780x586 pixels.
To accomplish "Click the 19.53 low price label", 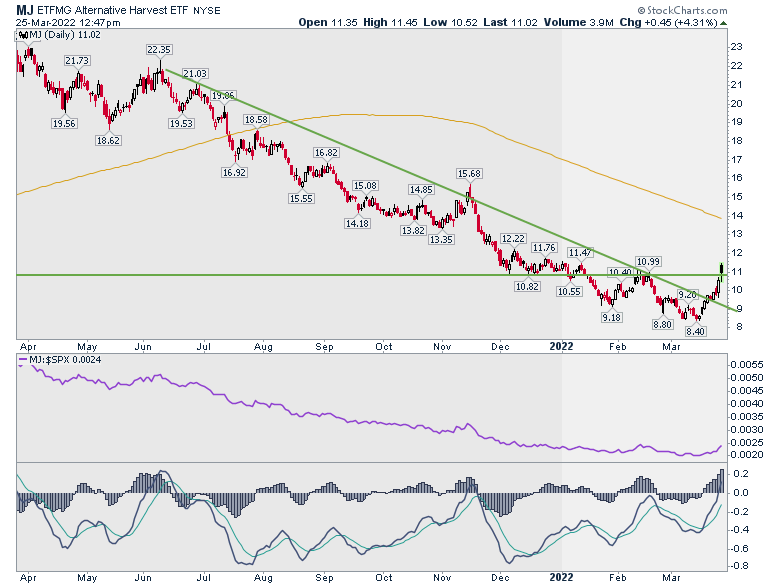I will point(181,123).
